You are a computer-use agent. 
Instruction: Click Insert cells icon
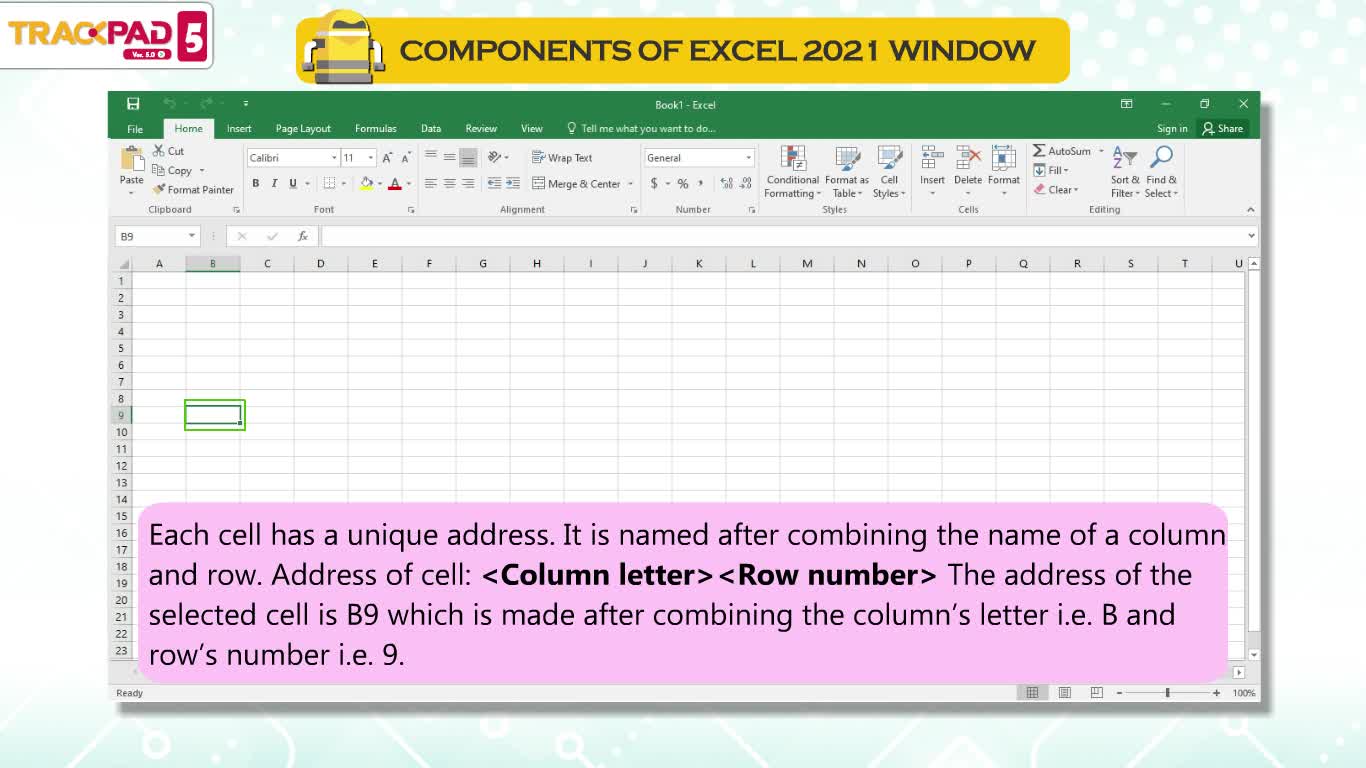(932, 158)
